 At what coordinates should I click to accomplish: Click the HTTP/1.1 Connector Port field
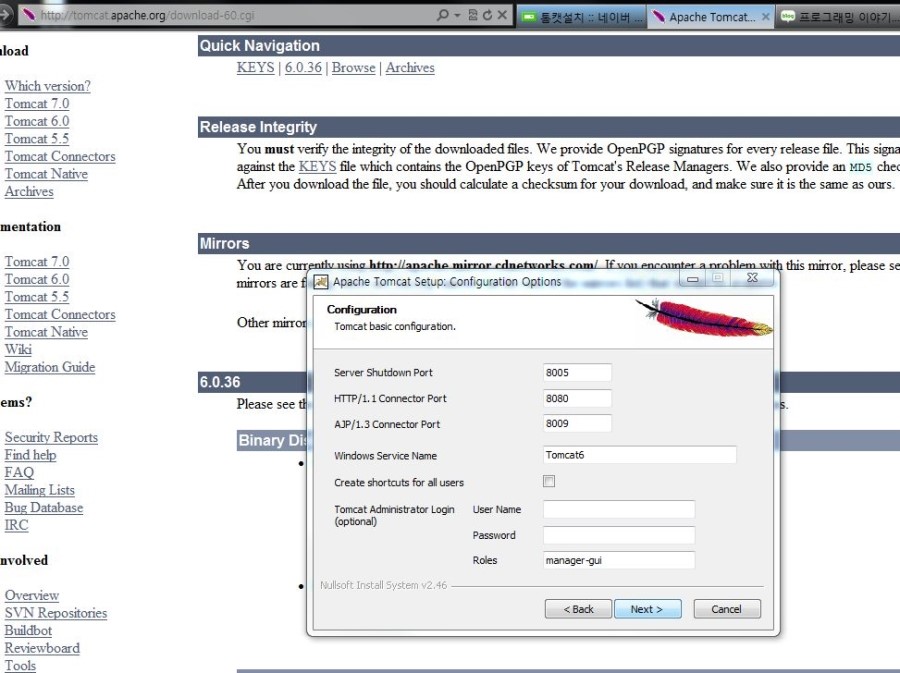coord(577,398)
